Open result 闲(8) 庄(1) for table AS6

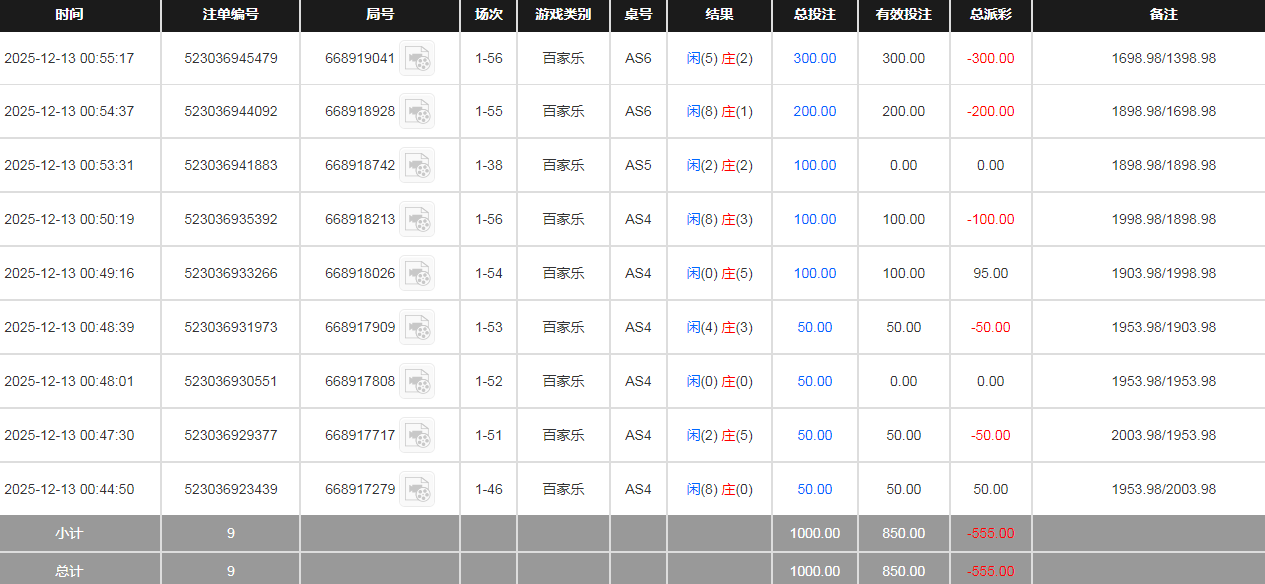tap(719, 112)
